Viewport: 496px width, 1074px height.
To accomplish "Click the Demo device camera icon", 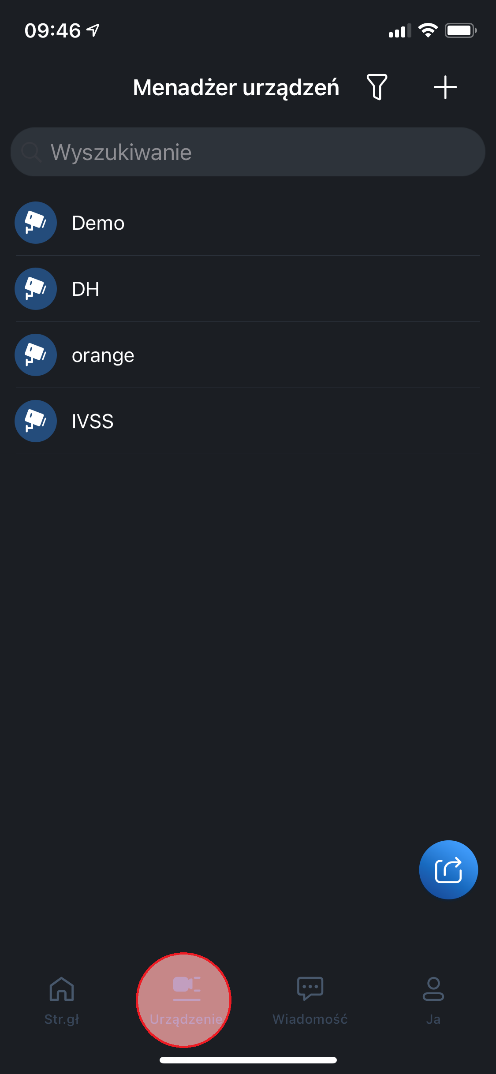I will coord(36,223).
